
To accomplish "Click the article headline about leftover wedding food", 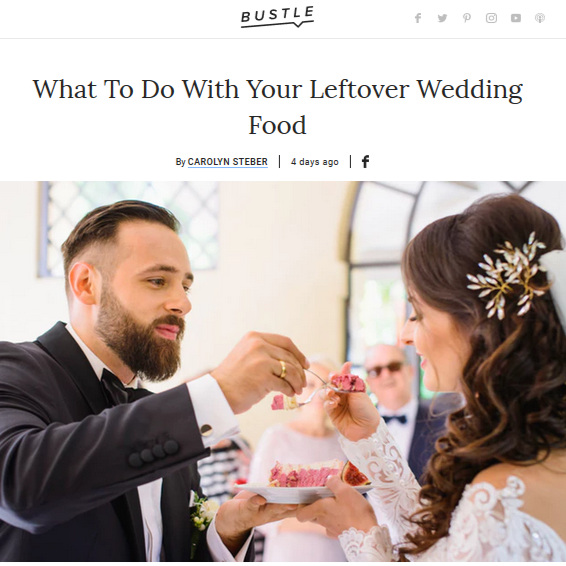I will [278, 107].
